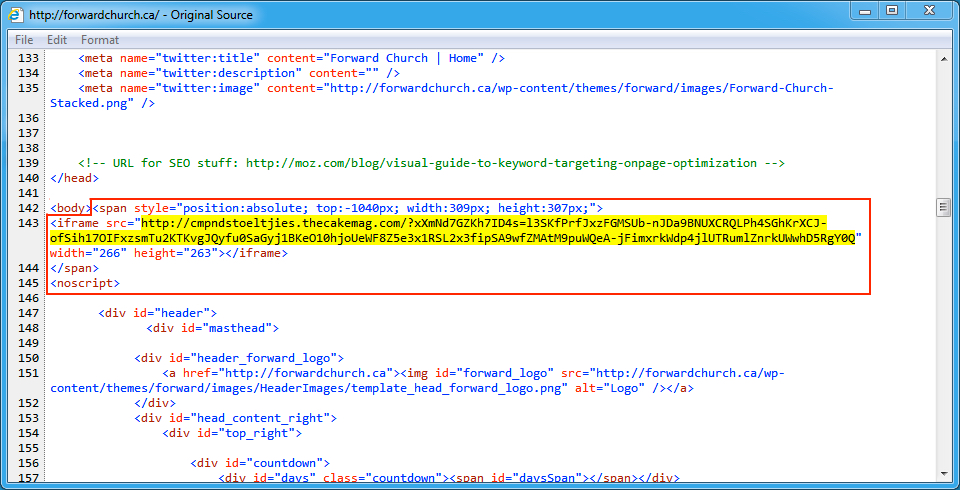The image size is (960, 490).
Task: Click the div id="countdown" line
Action: click(260, 462)
